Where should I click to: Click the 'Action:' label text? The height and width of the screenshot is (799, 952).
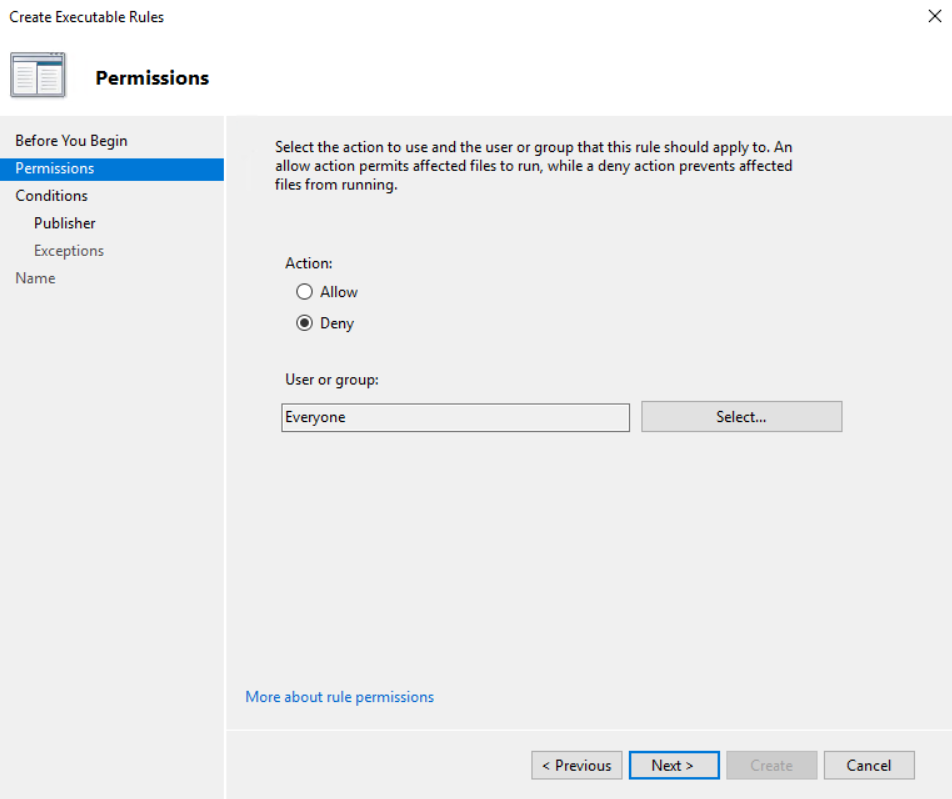tap(309, 263)
